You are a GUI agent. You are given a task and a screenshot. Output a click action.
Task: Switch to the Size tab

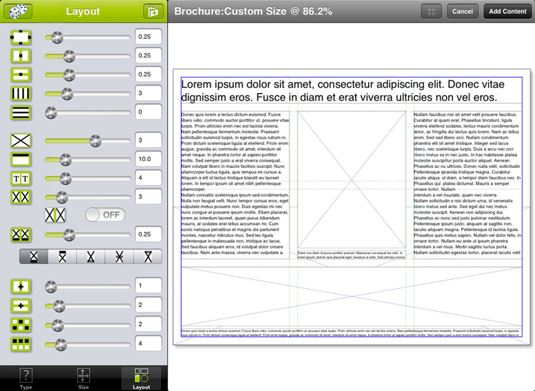(x=83, y=378)
